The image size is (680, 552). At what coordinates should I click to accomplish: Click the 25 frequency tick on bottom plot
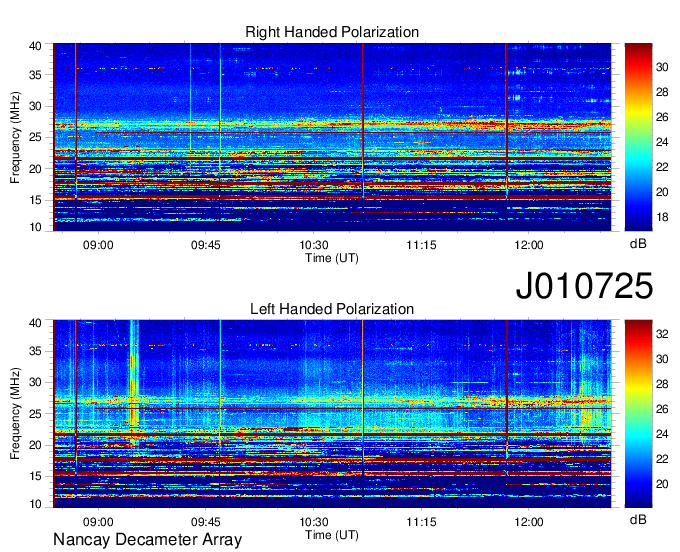[35, 414]
